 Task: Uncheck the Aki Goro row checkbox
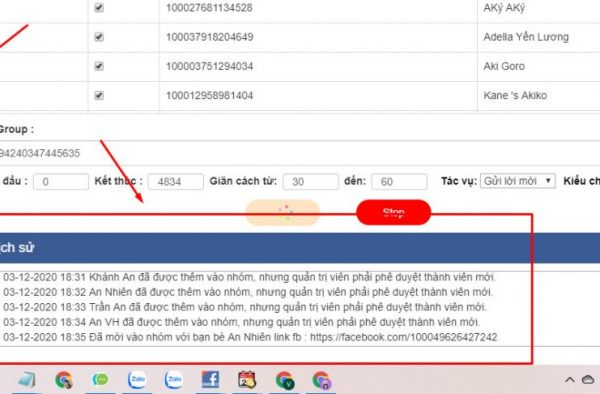click(99, 66)
